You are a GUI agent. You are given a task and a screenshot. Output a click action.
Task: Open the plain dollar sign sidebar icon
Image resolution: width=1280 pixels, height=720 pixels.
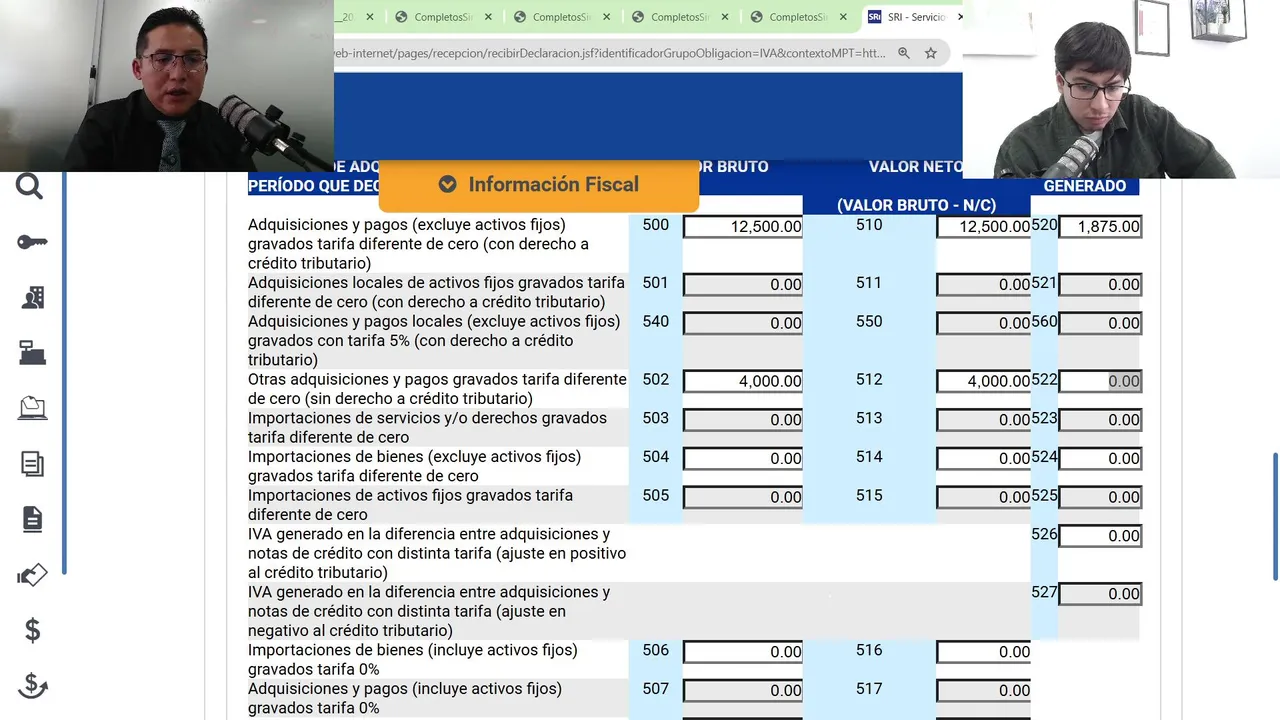(x=32, y=630)
